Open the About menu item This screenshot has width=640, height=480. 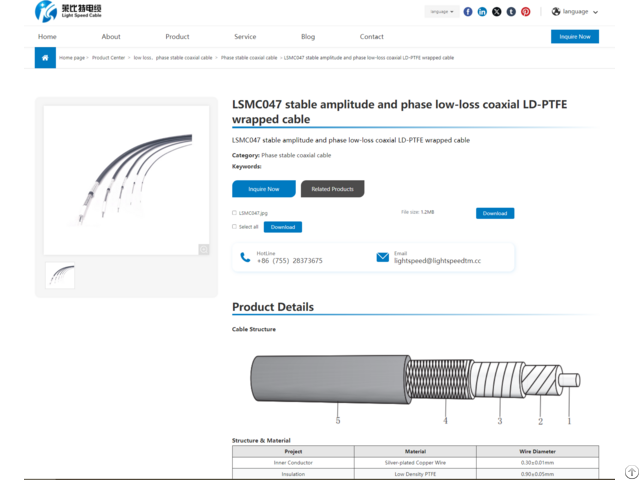click(111, 37)
